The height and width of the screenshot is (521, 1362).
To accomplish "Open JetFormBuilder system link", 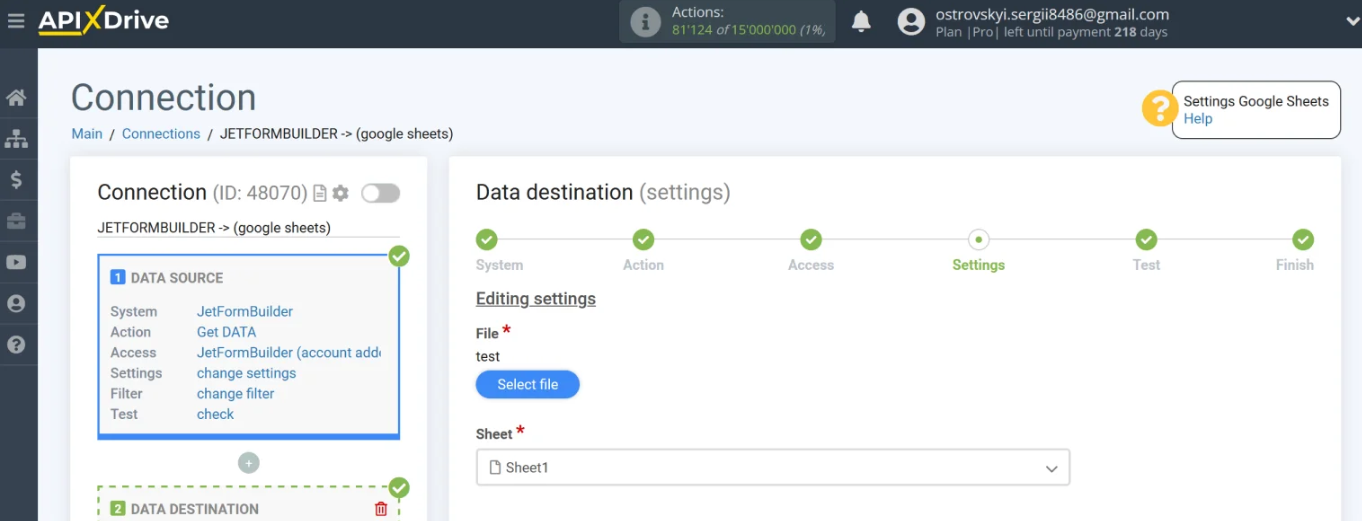I will pos(245,311).
